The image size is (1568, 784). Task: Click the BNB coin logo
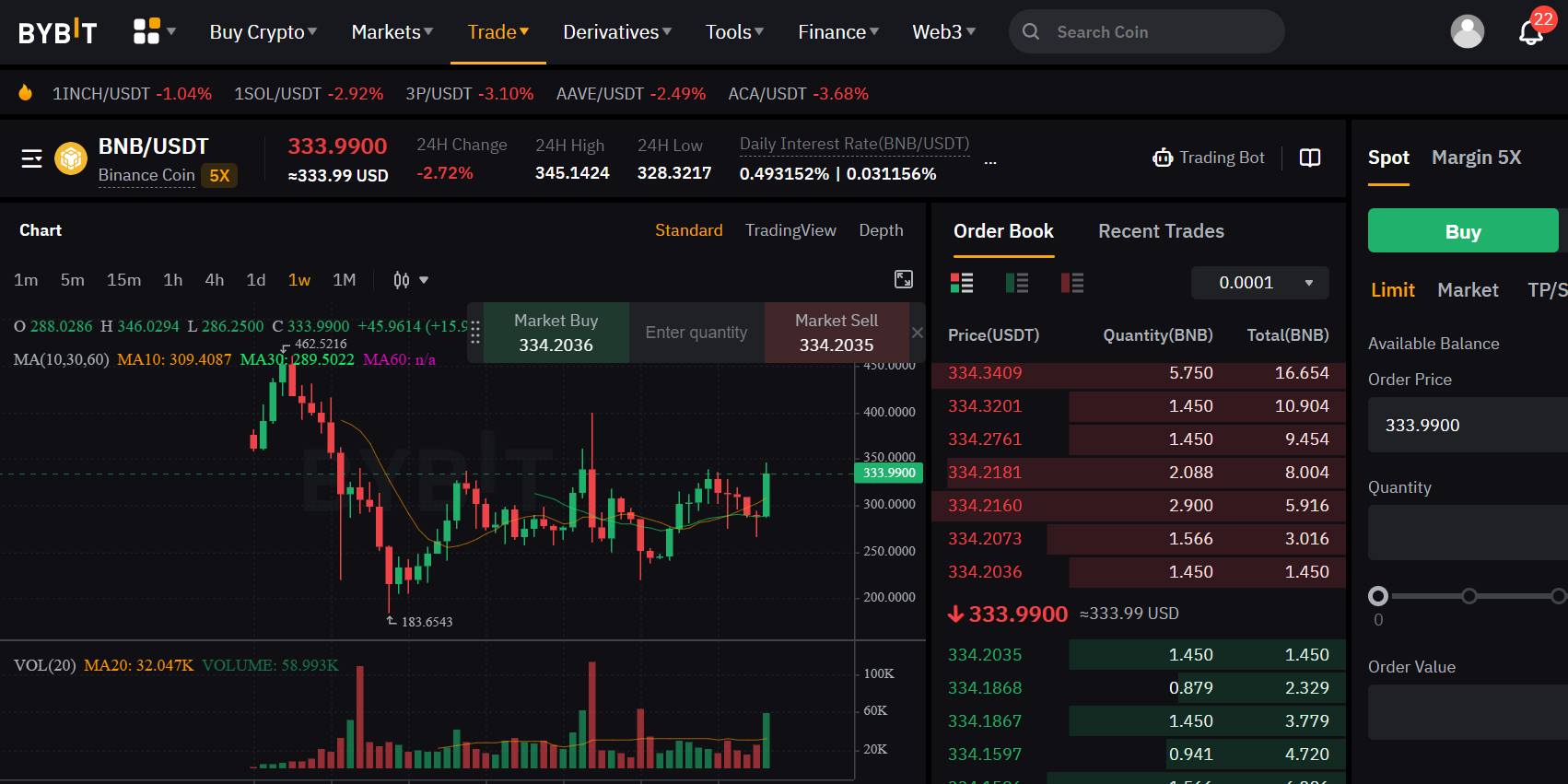71,158
